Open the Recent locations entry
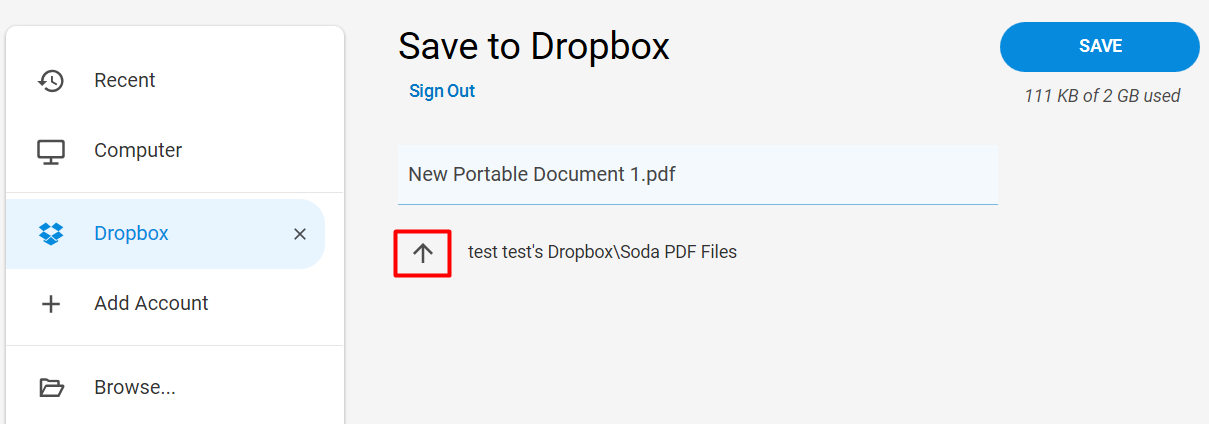Viewport: 1209px width, 424px height. pos(175,80)
